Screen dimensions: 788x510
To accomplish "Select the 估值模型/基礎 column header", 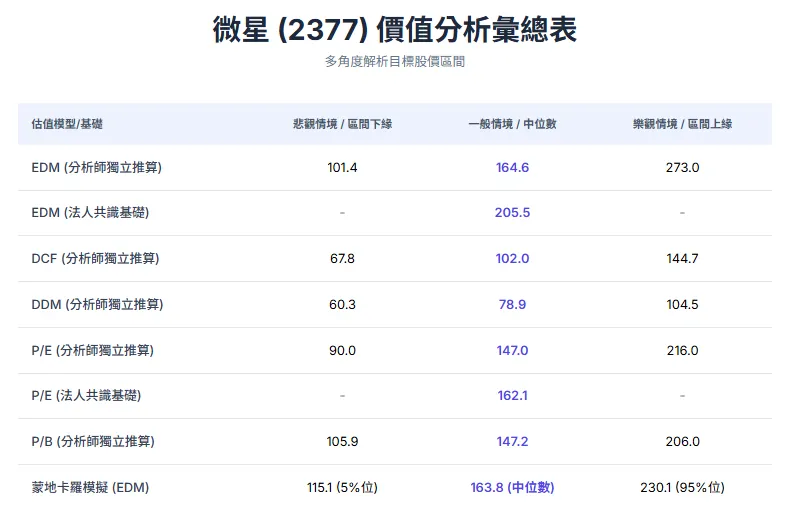I will [67, 124].
